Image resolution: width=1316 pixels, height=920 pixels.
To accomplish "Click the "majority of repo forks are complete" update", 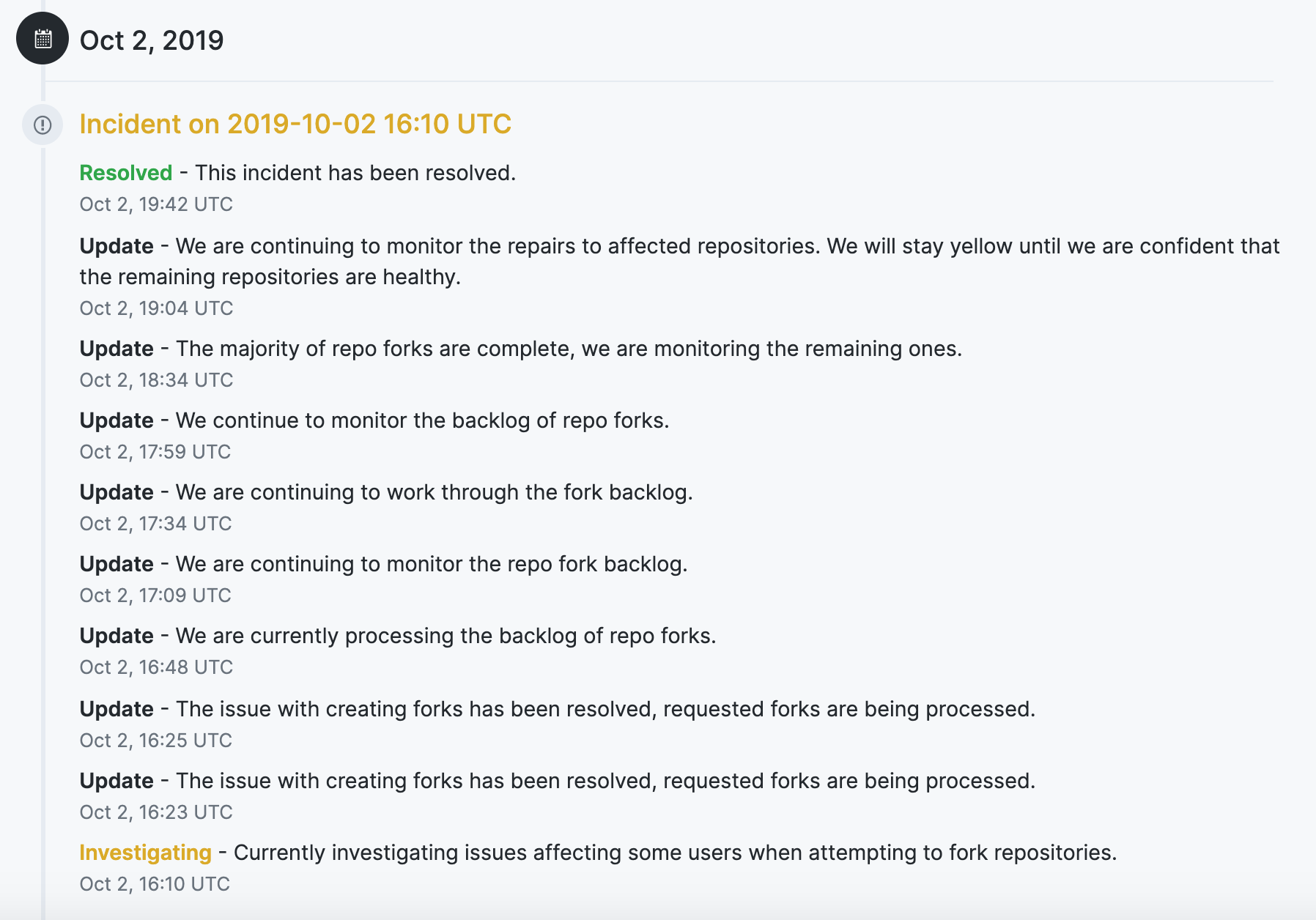I will click(x=569, y=349).
